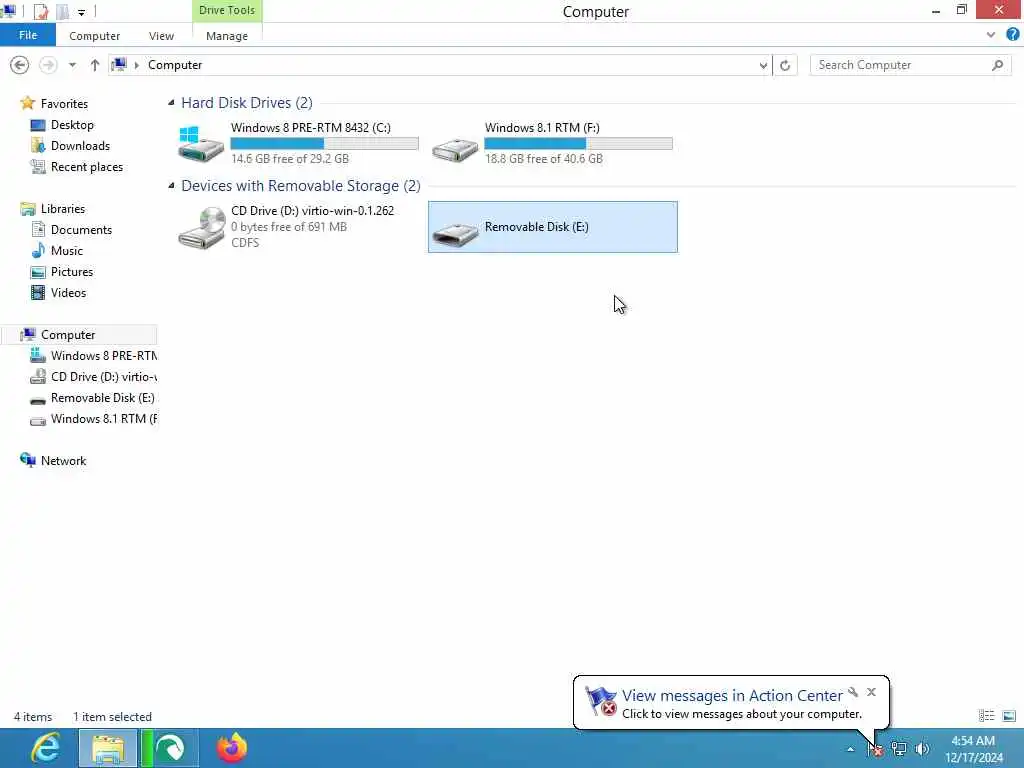Click the search magnifier icon

[x=997, y=65]
